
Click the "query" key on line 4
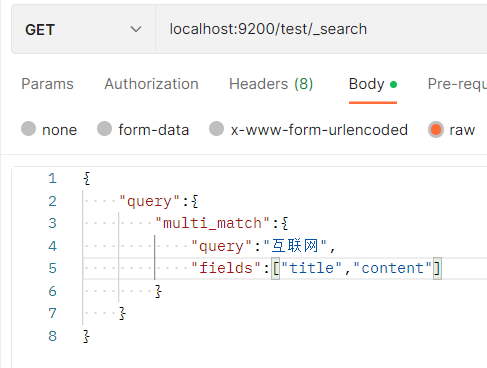point(221,247)
